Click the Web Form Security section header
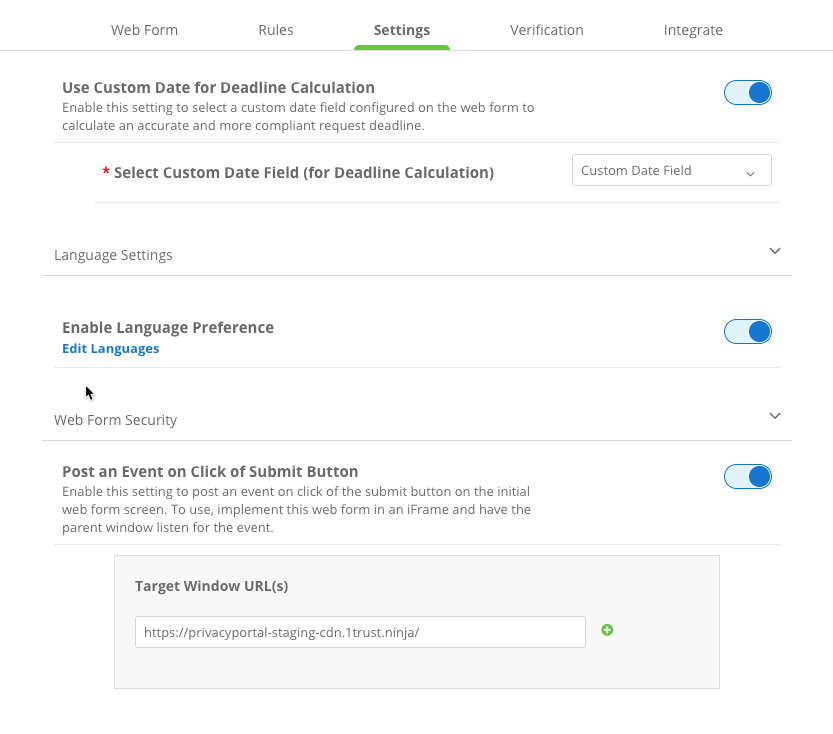The width and height of the screenshot is (833, 734). (x=116, y=420)
